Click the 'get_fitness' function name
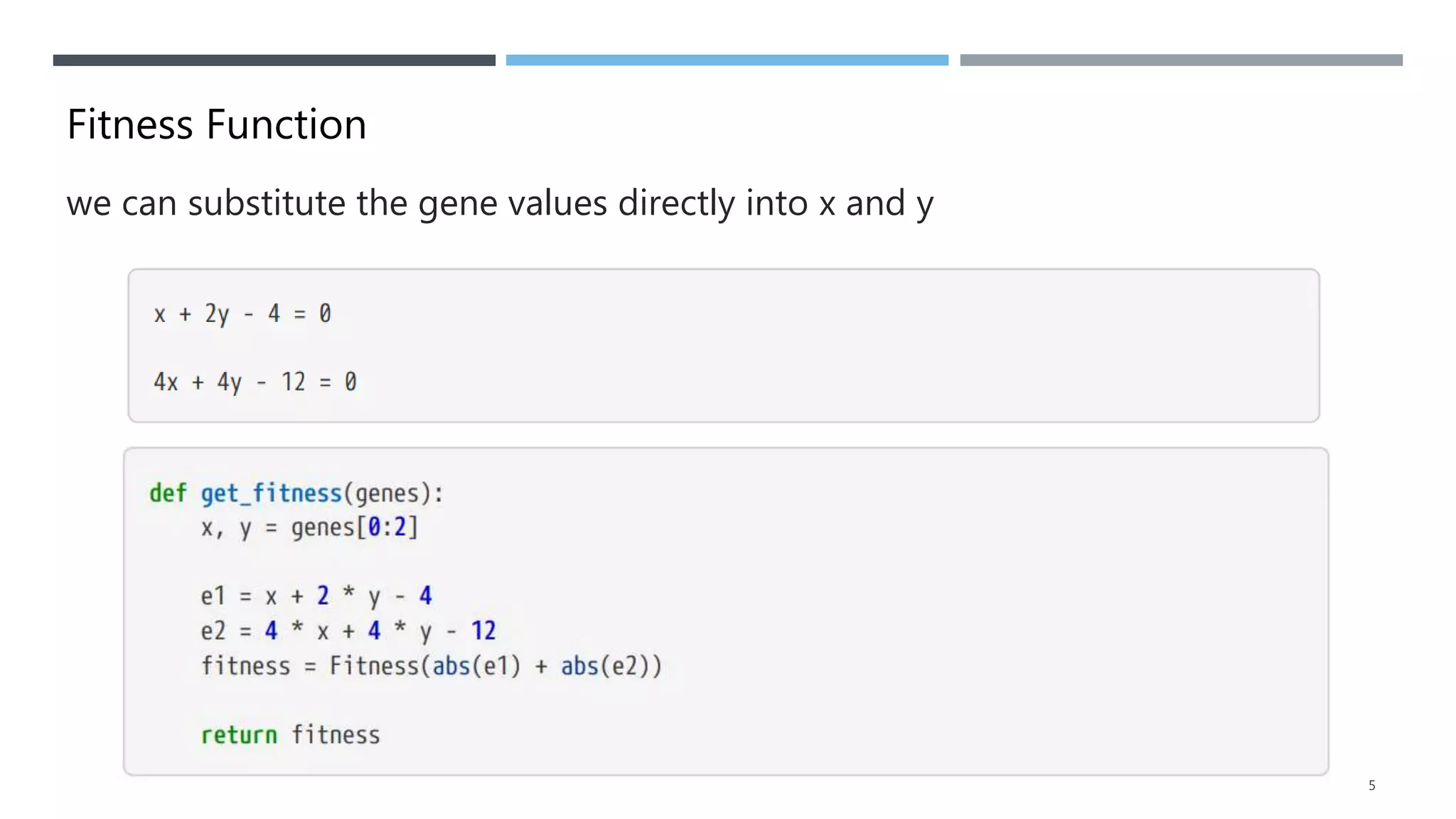This screenshot has width=1456, height=819. (x=271, y=493)
